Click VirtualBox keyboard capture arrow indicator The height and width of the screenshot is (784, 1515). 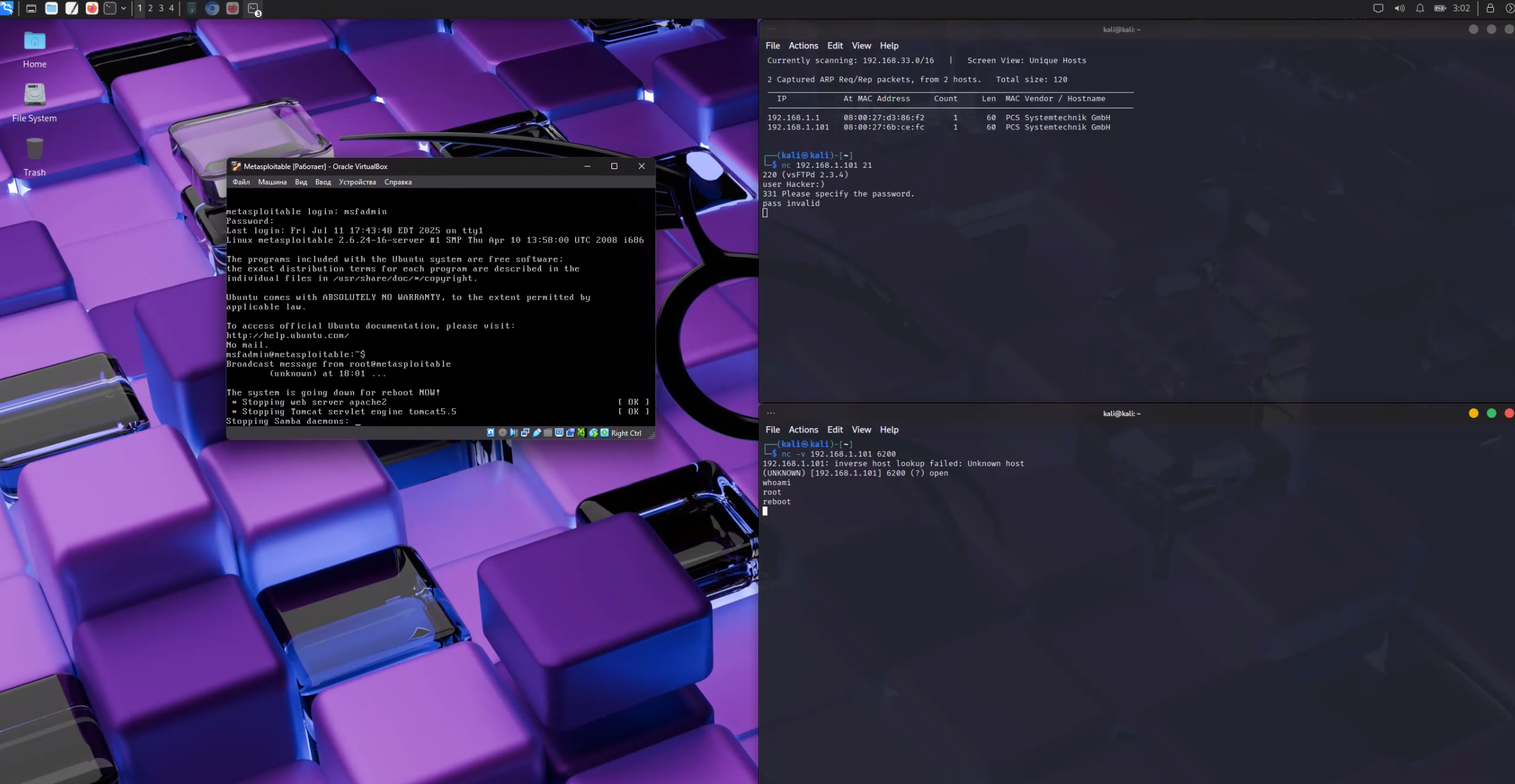604,433
